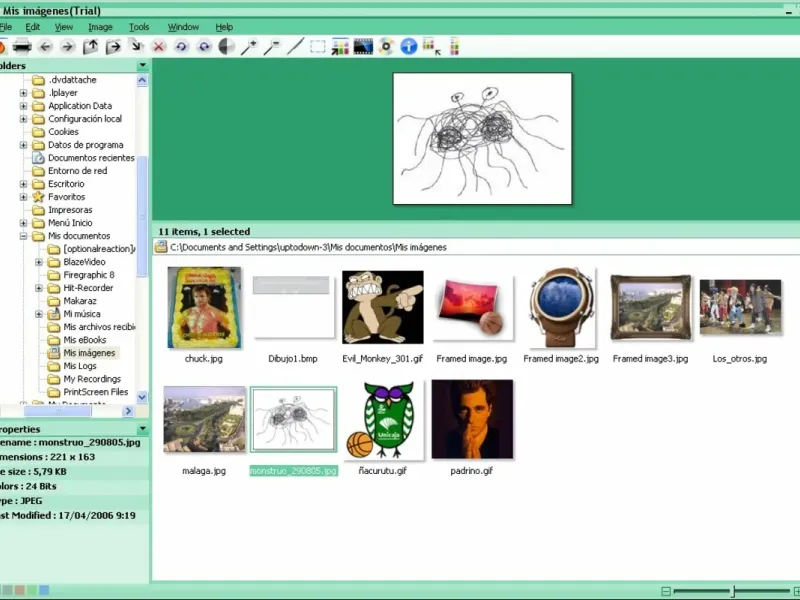Select the Impresoras folder in tree
The image size is (800, 600).
click(70, 210)
